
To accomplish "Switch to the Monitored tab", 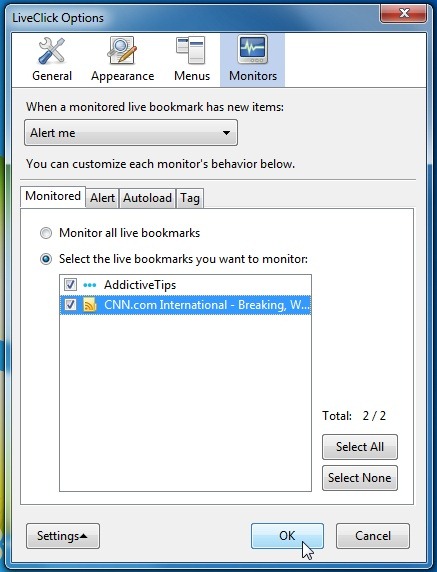I will point(53,197).
